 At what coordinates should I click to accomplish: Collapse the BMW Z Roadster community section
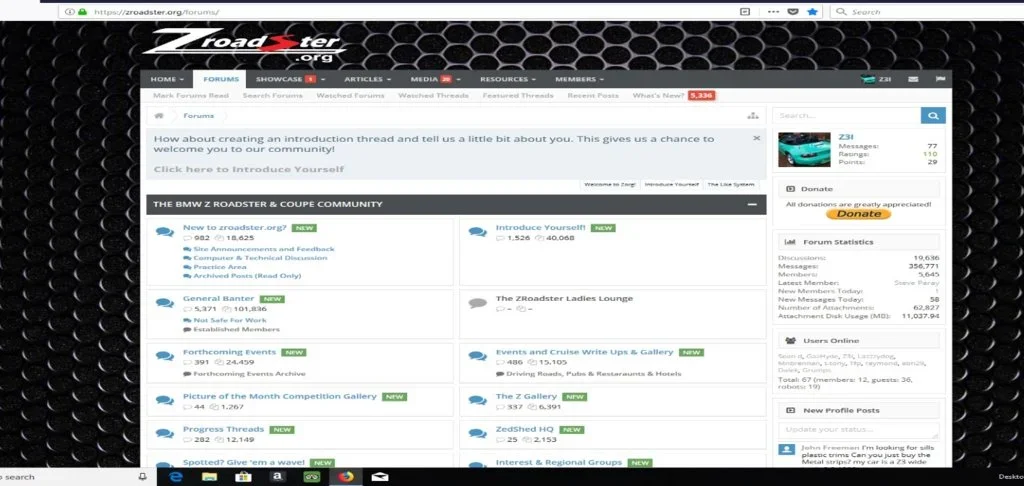(x=752, y=204)
